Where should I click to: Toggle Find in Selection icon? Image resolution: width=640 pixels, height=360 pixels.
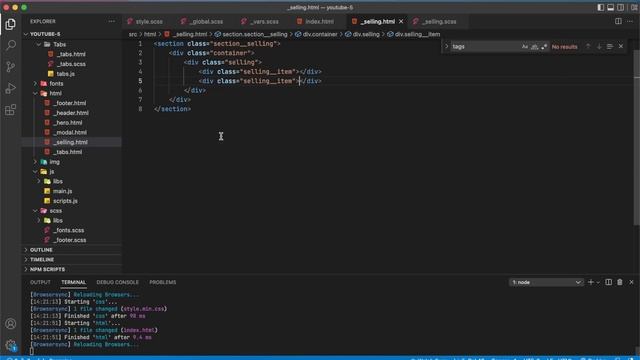pos(609,47)
